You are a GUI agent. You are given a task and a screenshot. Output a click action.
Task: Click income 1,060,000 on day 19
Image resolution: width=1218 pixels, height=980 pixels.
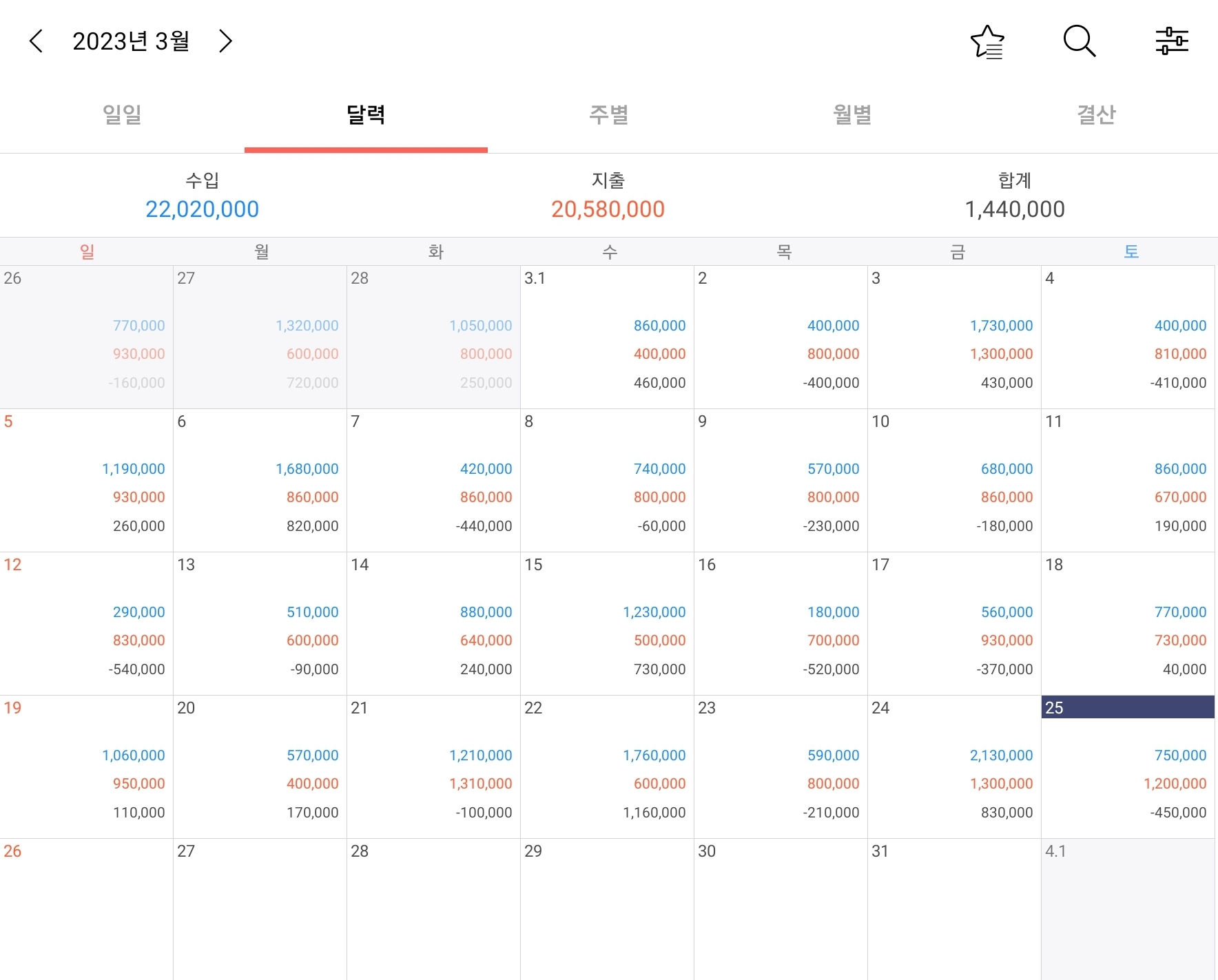point(134,755)
